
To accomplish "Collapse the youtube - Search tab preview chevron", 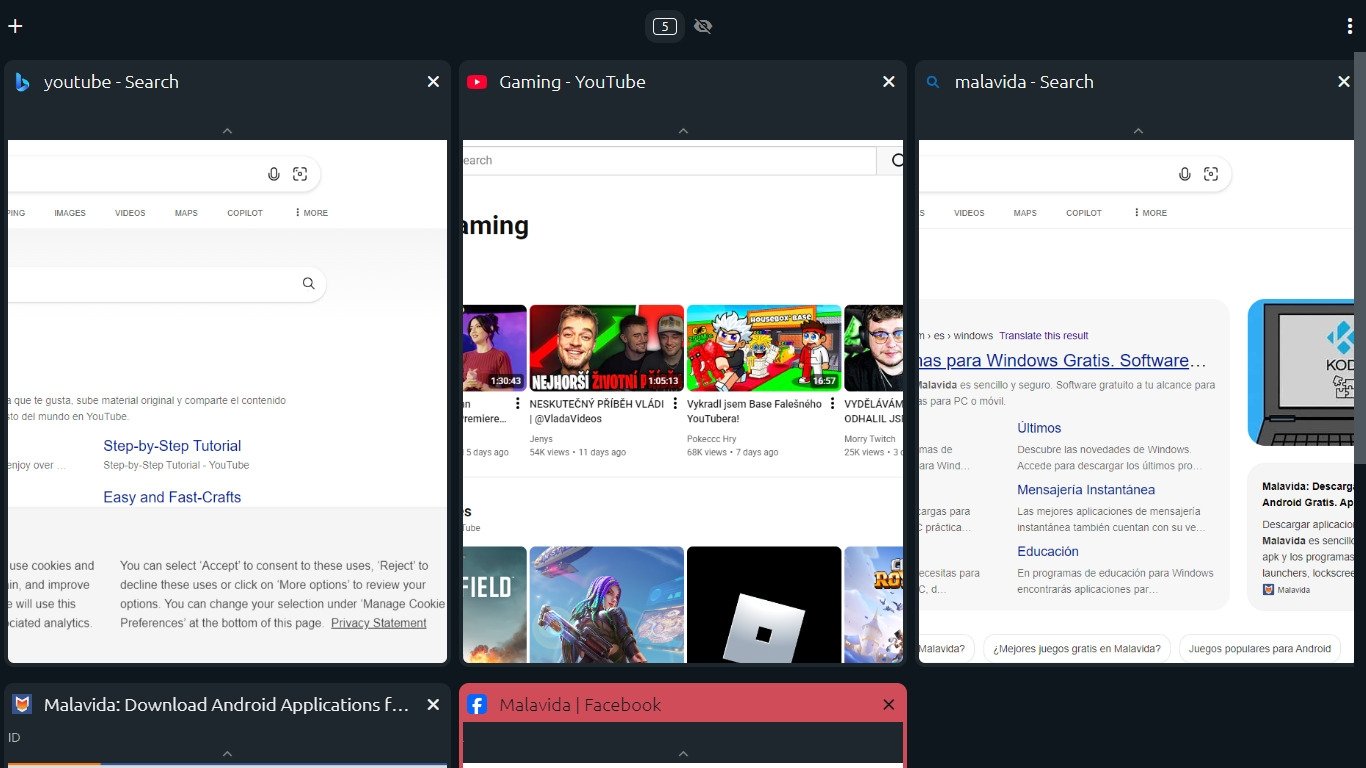I will pos(227,131).
